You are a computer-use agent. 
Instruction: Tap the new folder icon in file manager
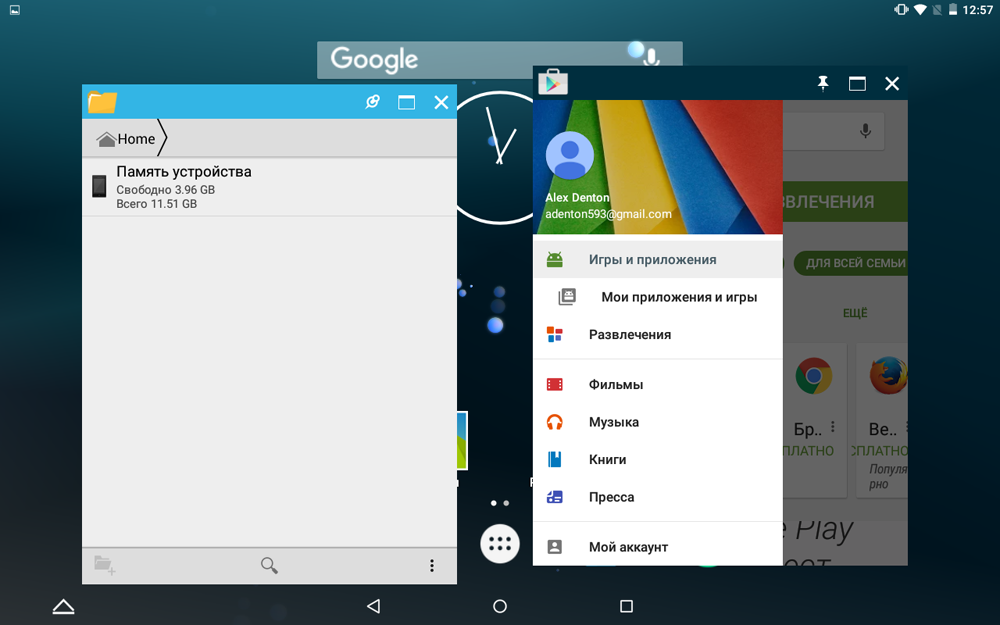(105, 565)
